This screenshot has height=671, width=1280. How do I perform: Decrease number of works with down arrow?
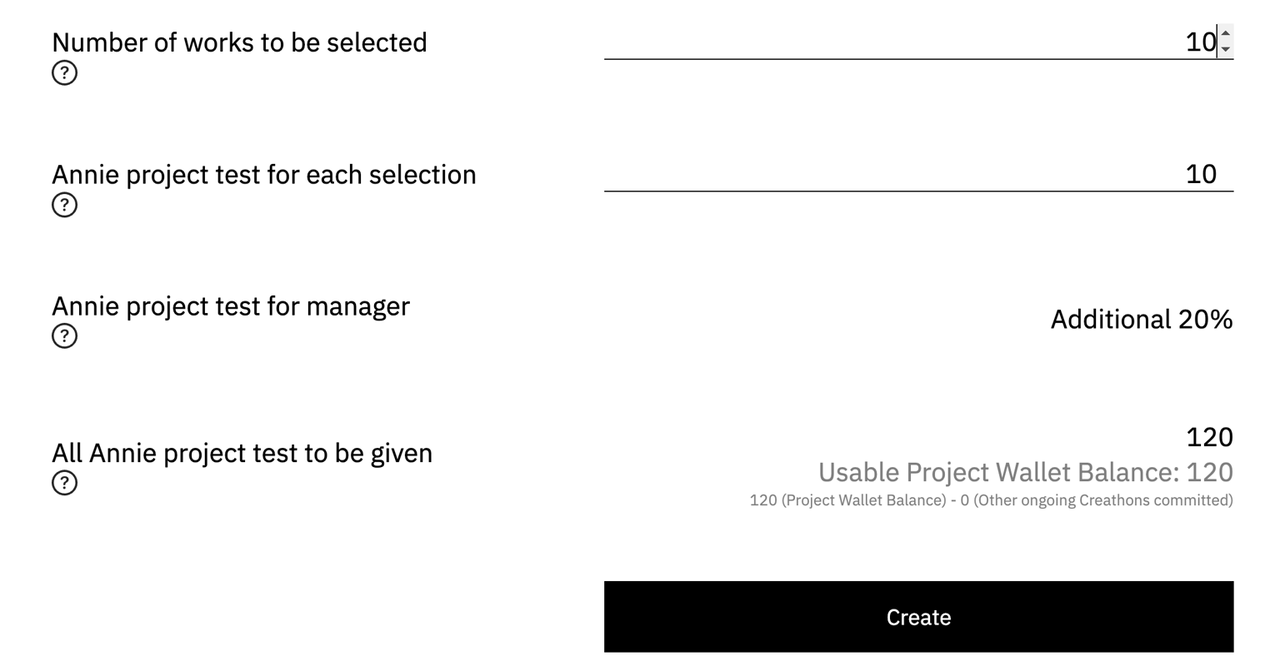(1226, 49)
